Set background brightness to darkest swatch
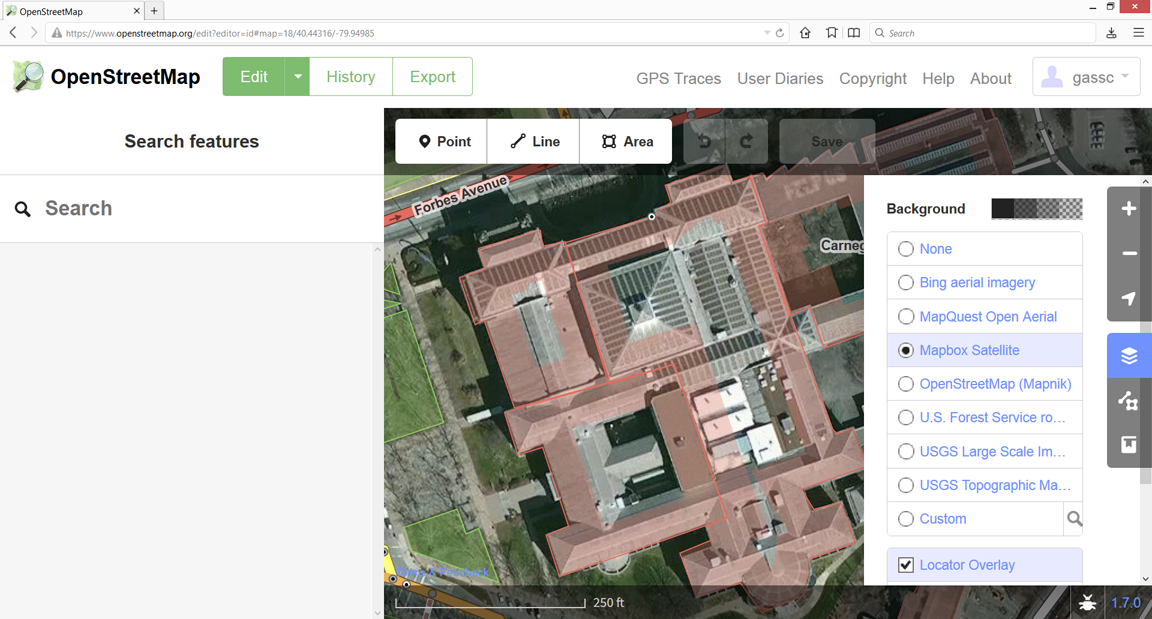The width and height of the screenshot is (1152, 619). coord(1002,209)
